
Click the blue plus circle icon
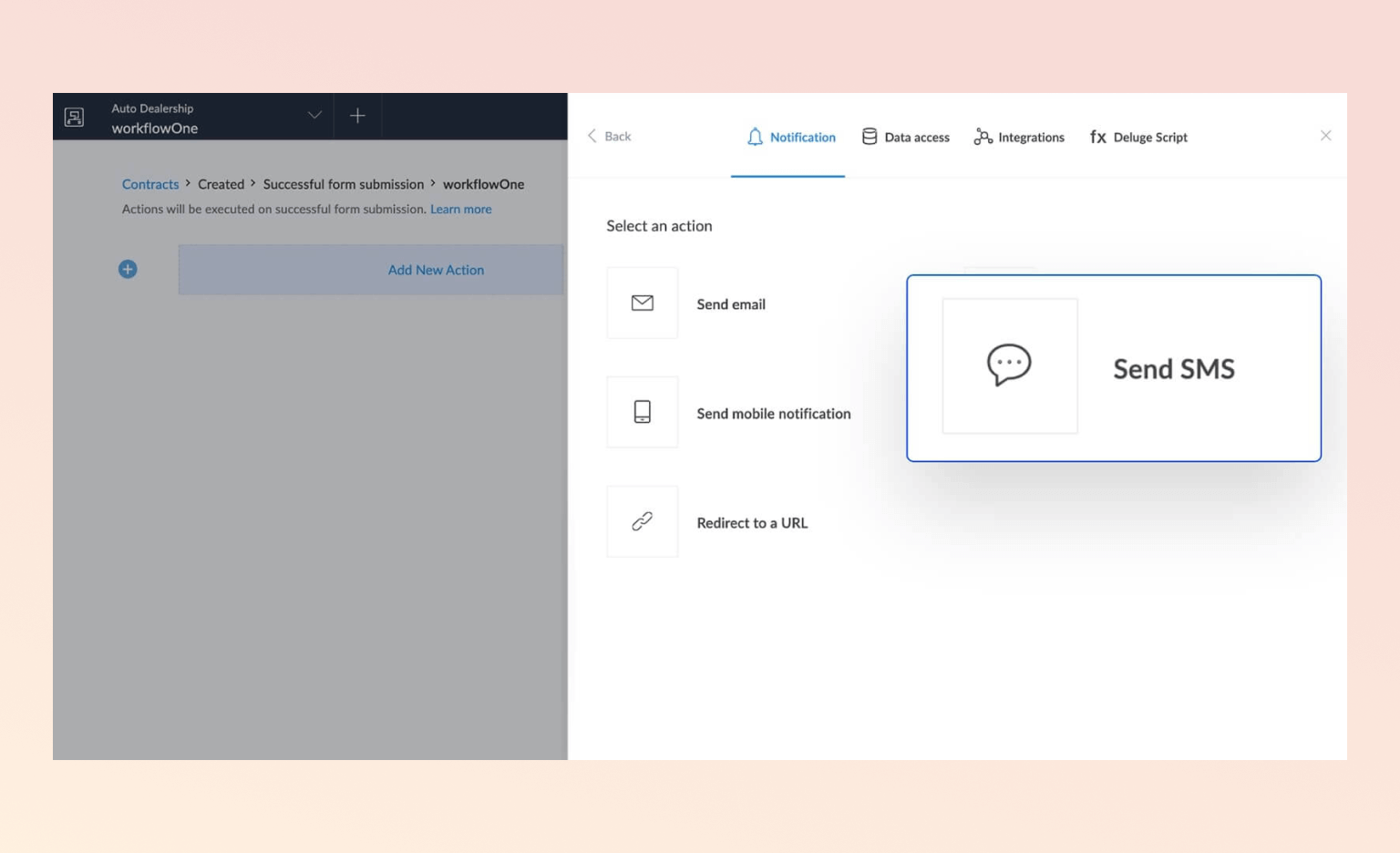tap(128, 269)
